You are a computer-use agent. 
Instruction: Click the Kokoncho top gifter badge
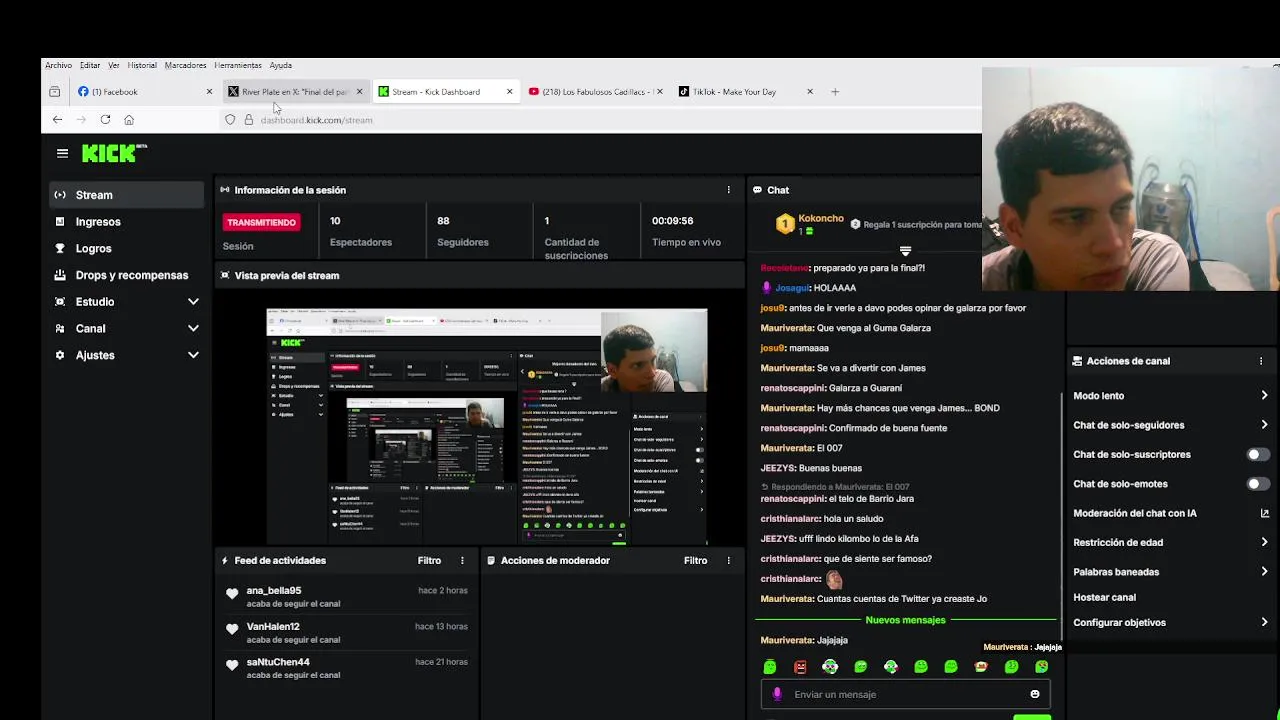pos(785,224)
